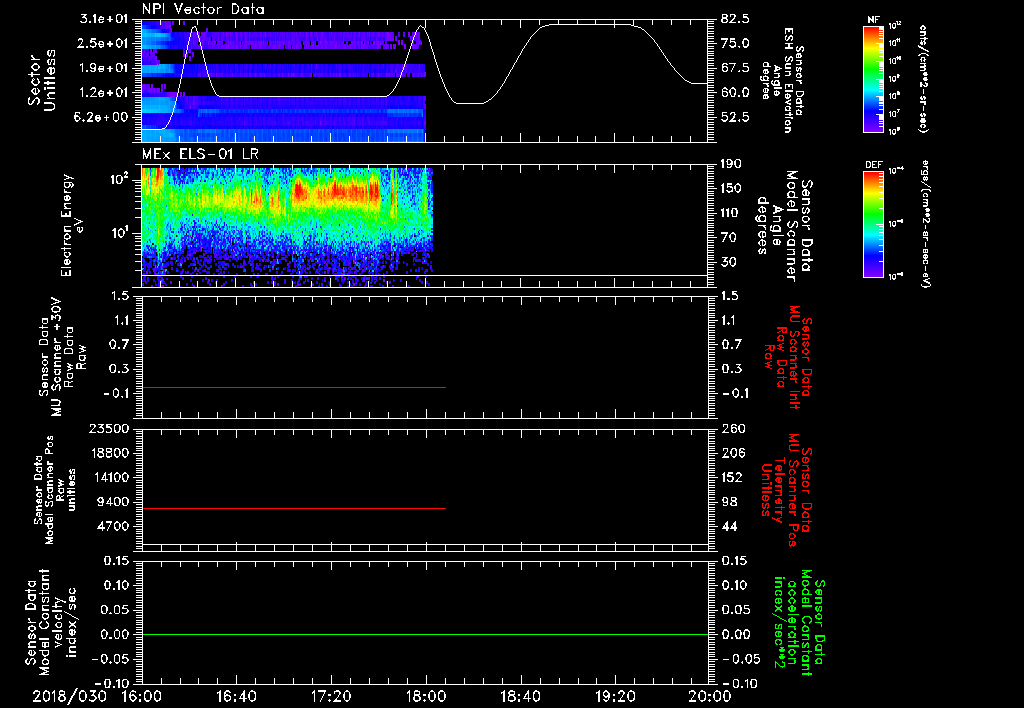Click the 2018/030 date label
Image resolution: width=1024 pixels, height=708 pixels.
[69, 696]
